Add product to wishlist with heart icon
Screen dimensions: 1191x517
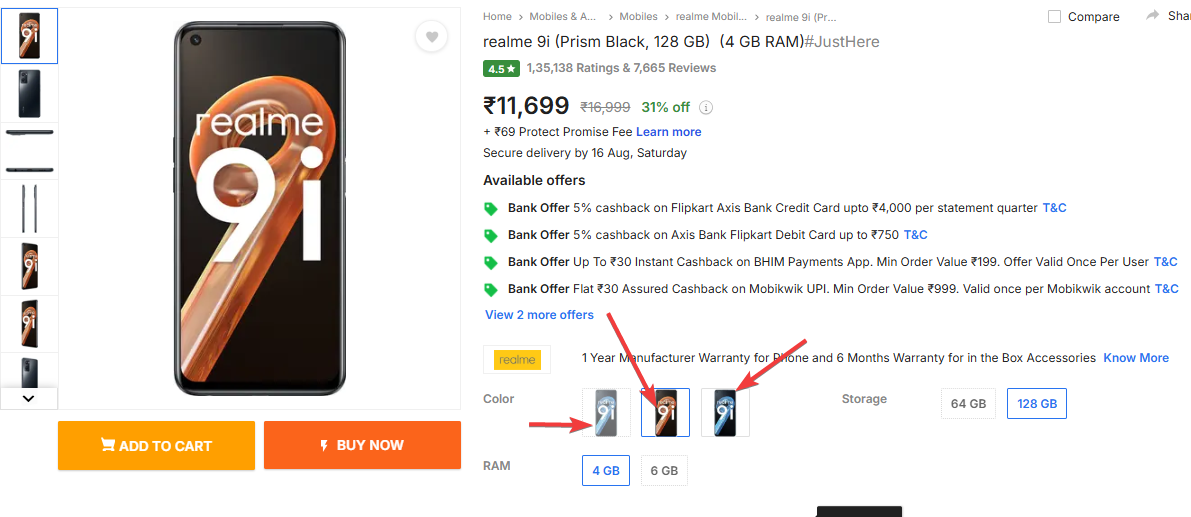coord(431,37)
